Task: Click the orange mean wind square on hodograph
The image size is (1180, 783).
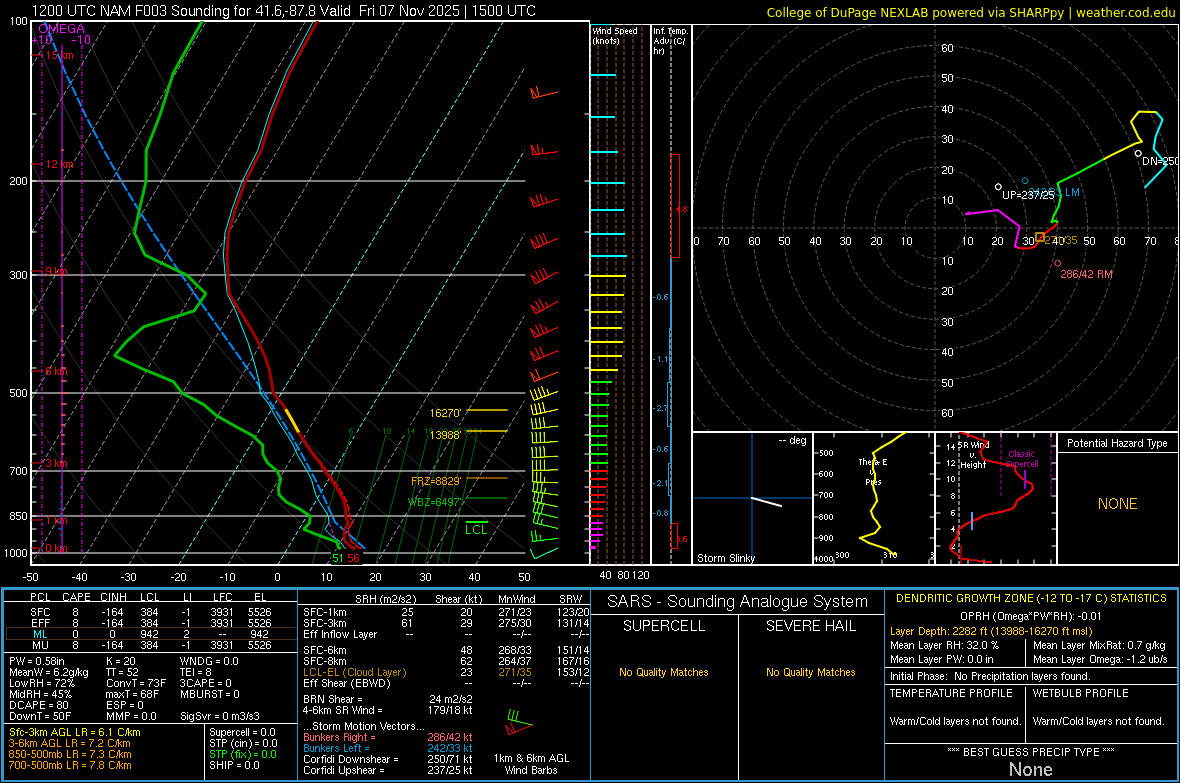Action: (1039, 237)
